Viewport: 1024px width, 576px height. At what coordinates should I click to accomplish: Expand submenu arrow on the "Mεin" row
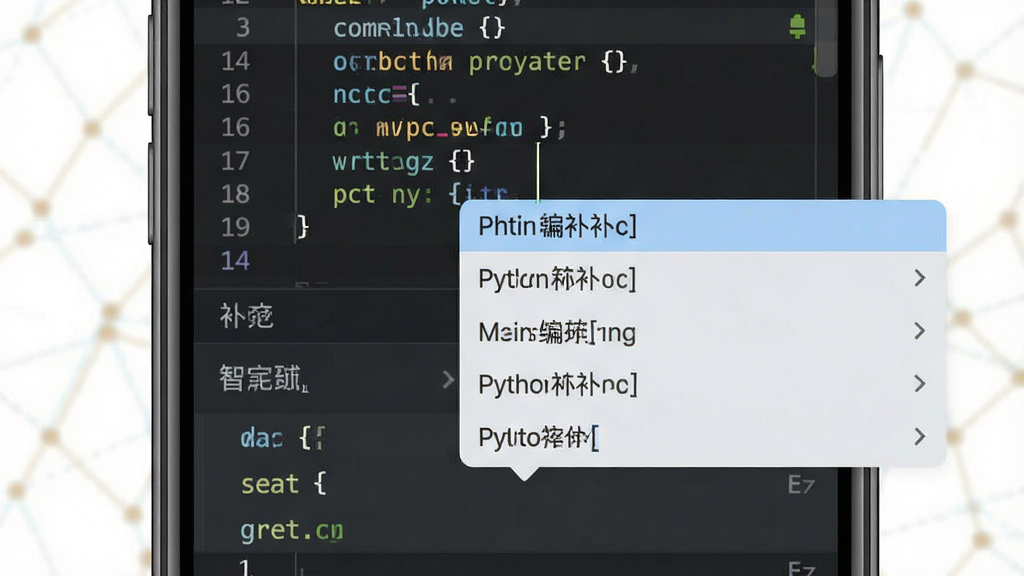(x=920, y=331)
